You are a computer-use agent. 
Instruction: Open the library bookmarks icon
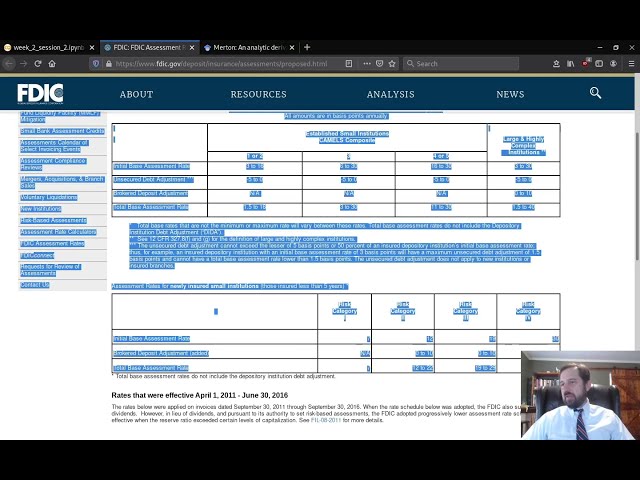pos(570,64)
